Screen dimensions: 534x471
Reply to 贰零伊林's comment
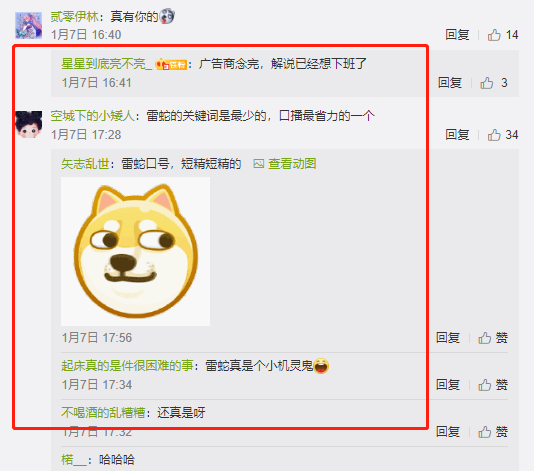(x=457, y=35)
